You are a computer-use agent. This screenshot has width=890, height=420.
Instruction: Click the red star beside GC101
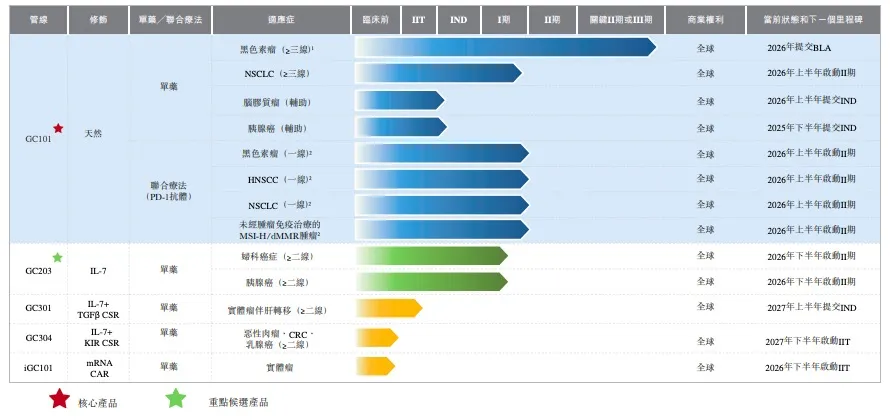click(58, 129)
